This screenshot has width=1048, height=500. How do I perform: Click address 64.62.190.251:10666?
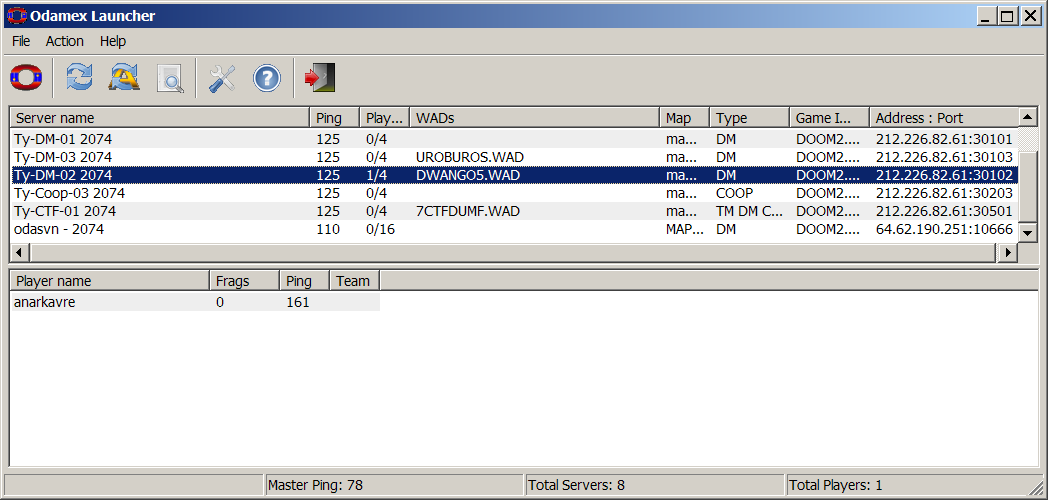(x=946, y=229)
